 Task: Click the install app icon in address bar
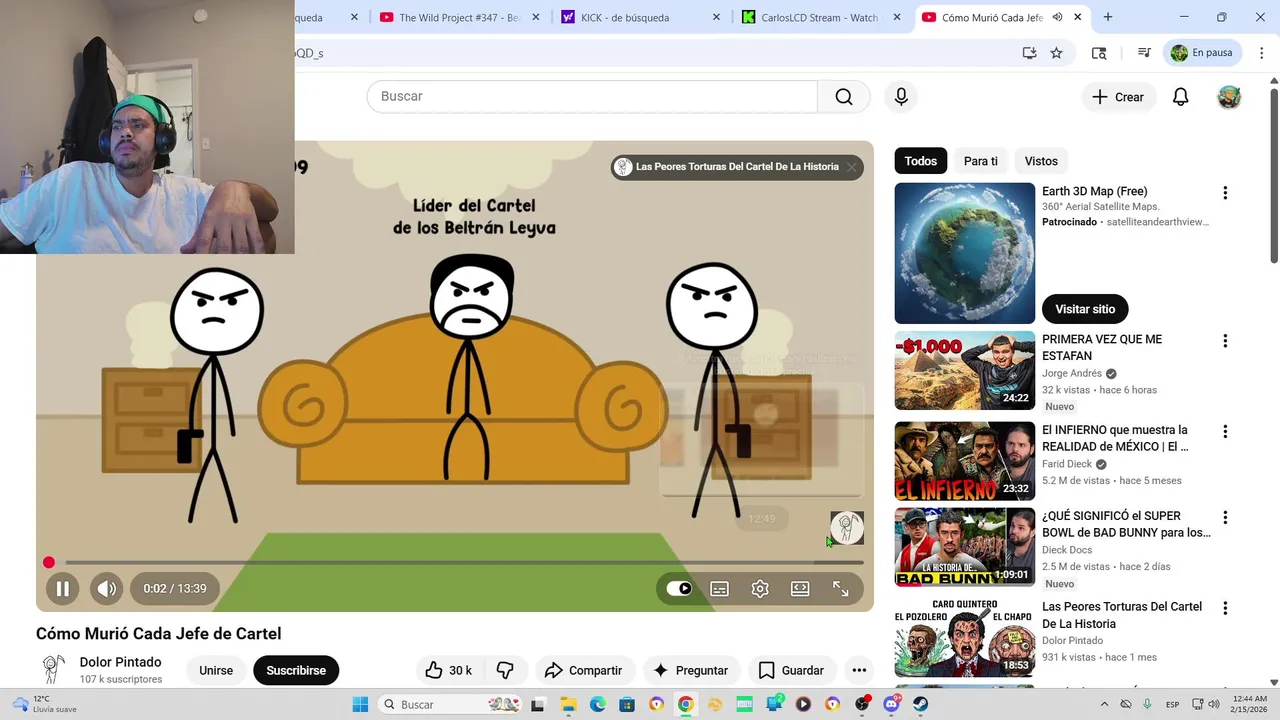pos(1029,53)
